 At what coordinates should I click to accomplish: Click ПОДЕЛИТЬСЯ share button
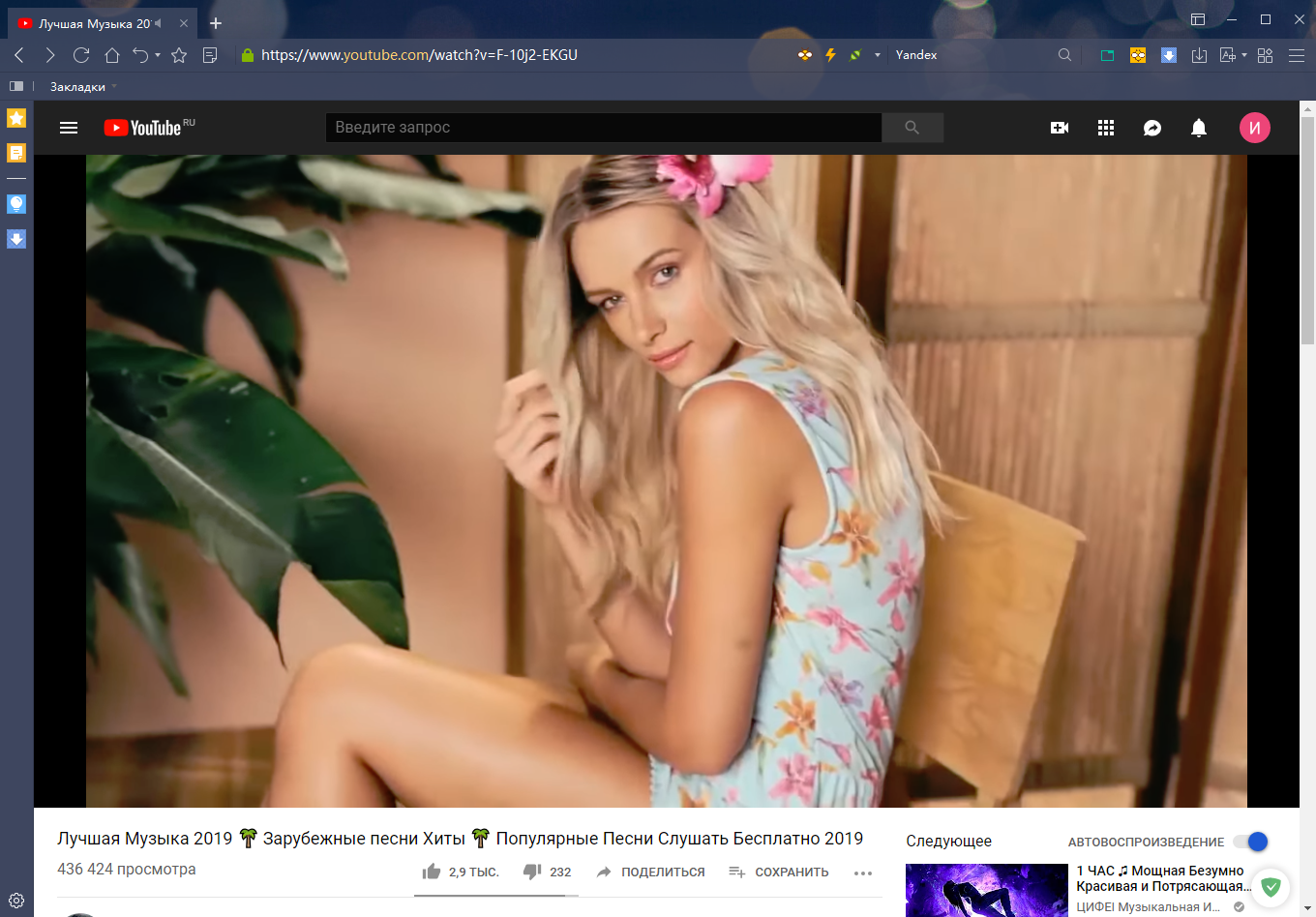(x=650, y=872)
